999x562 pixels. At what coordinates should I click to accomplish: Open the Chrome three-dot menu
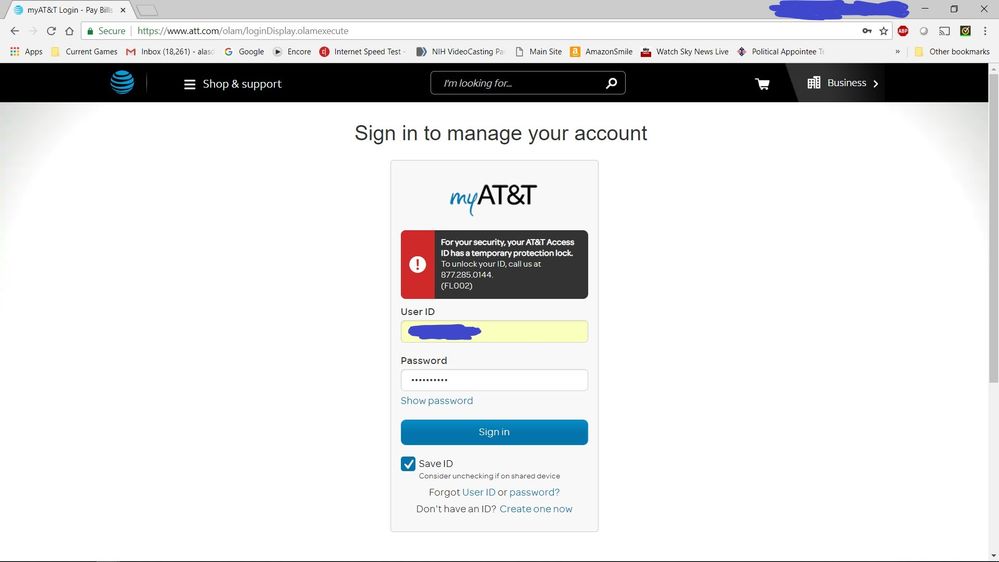click(x=985, y=31)
